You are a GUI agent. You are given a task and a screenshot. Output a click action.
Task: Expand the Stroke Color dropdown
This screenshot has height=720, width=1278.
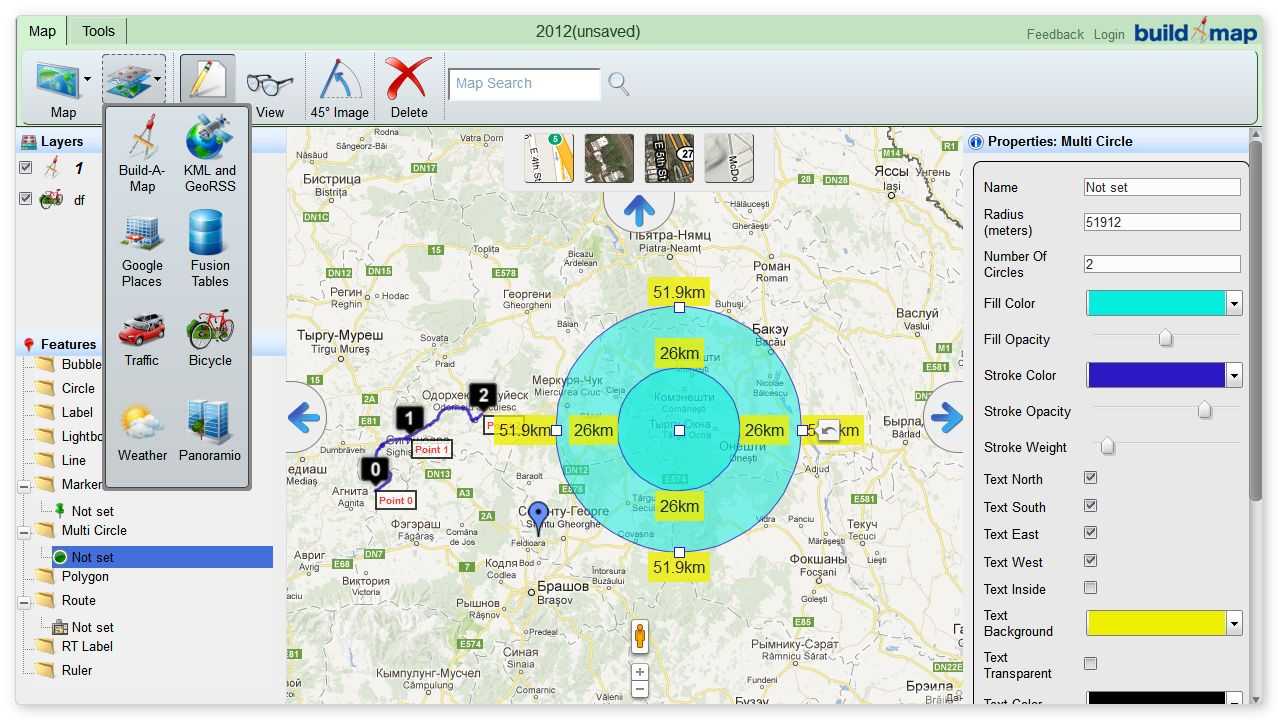[1234, 376]
